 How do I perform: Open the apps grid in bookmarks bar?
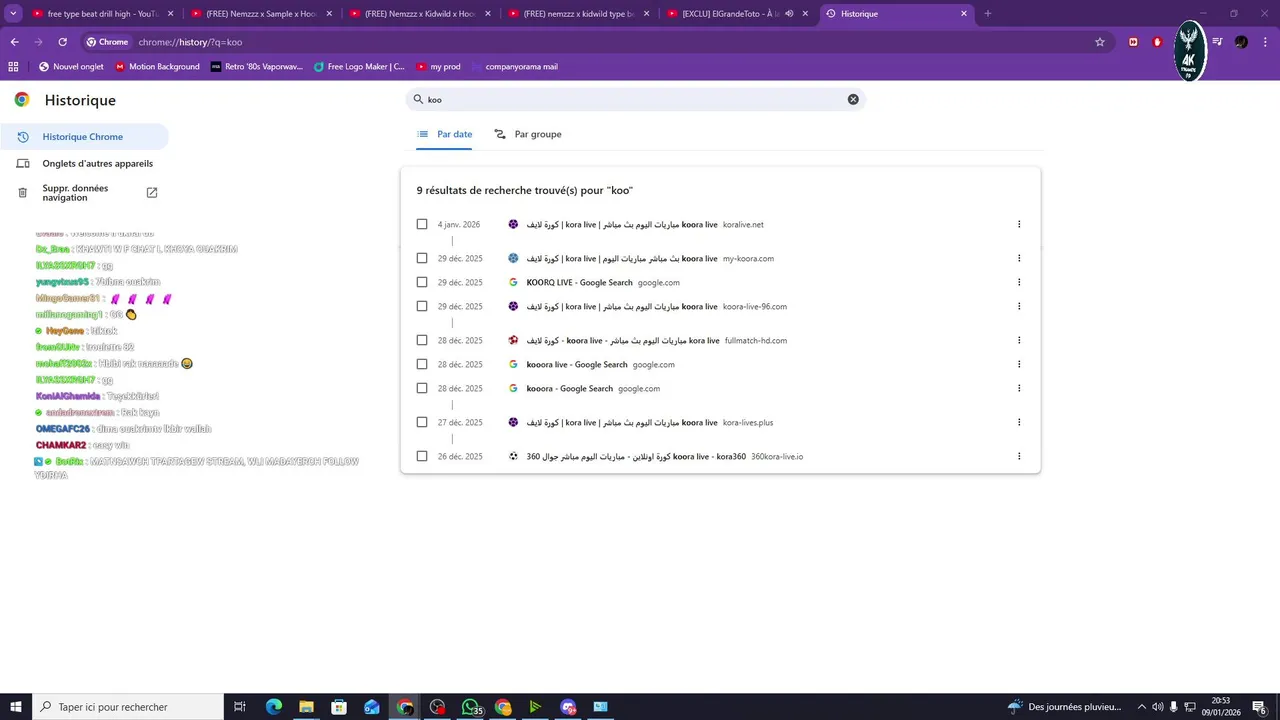click(x=13, y=67)
